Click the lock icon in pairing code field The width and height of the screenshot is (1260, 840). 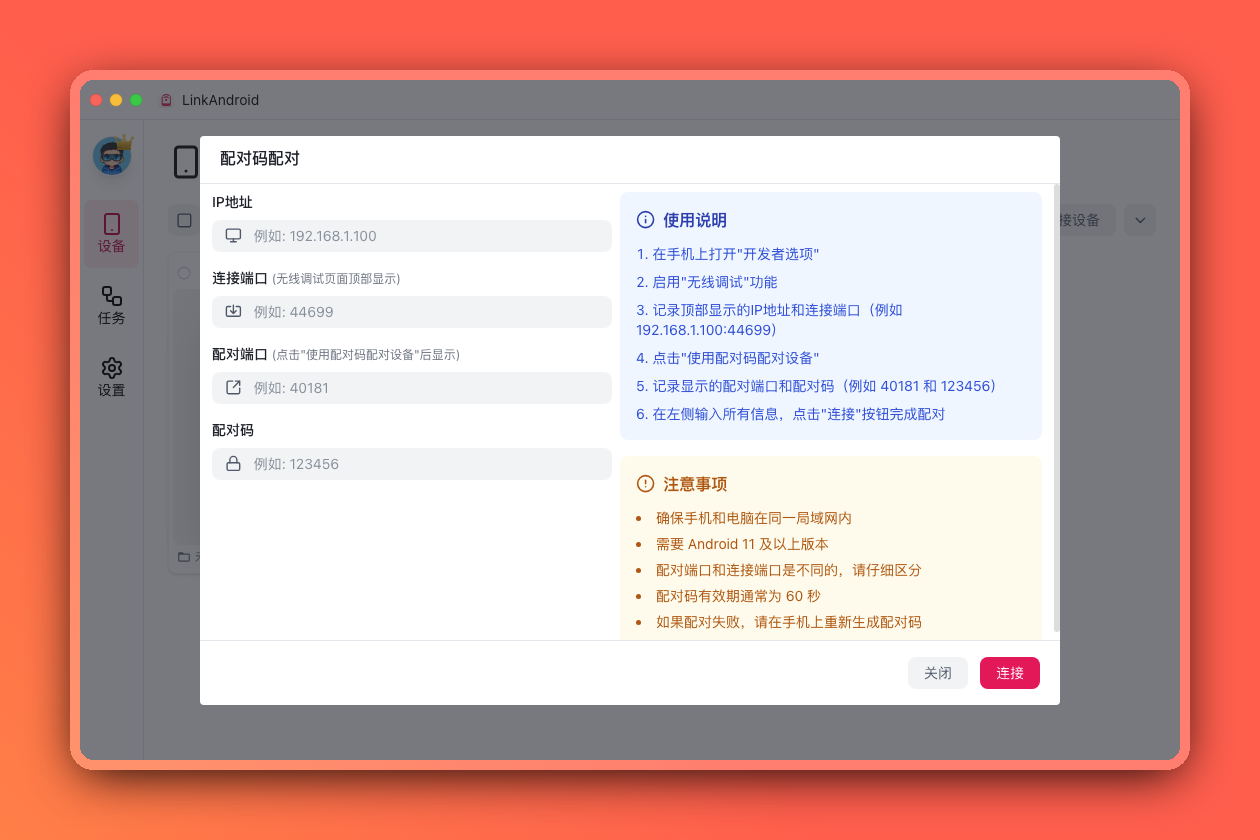point(233,464)
